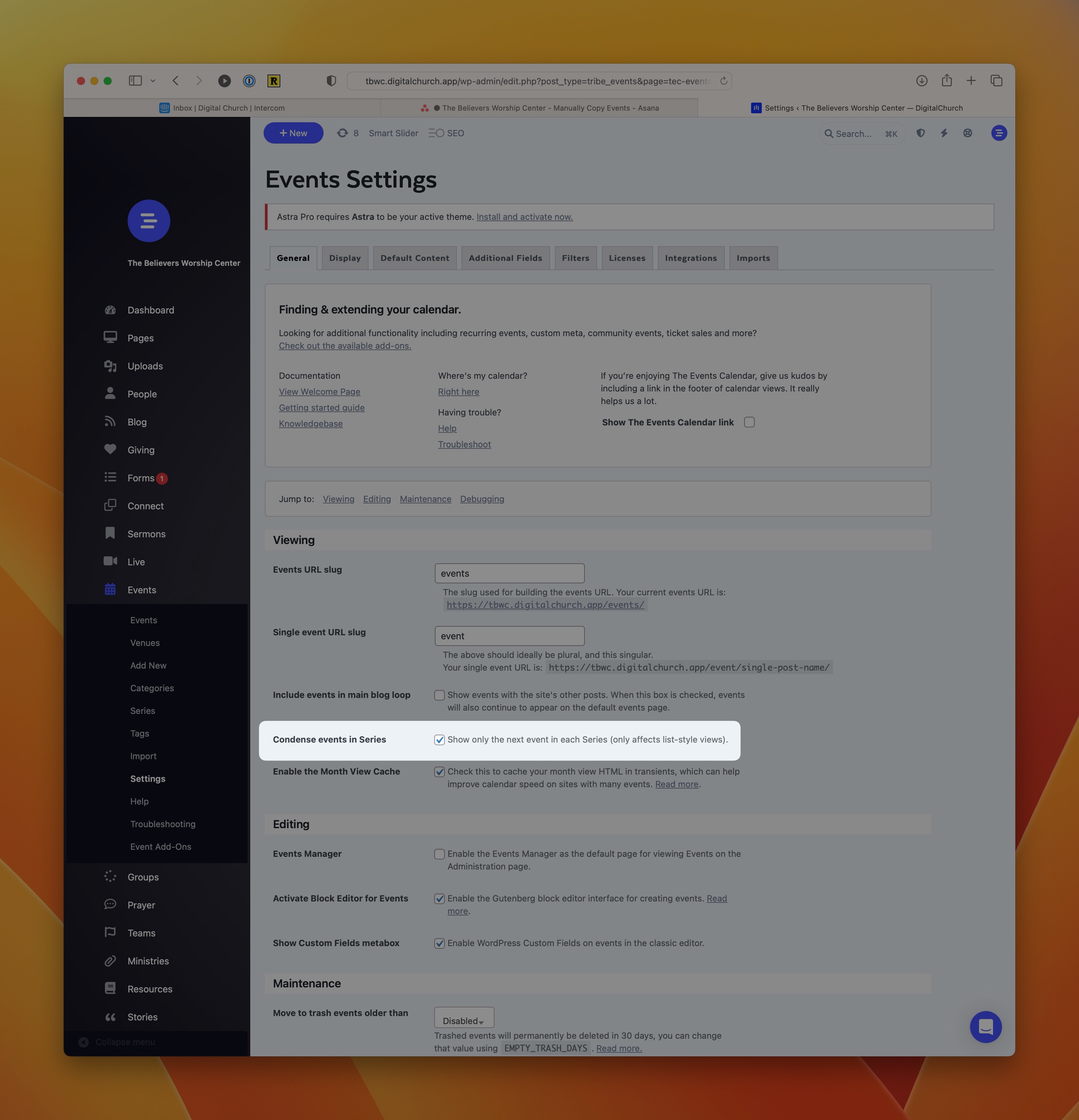The image size is (1079, 1120).
Task: Open Event Add-Ons submenu item
Action: pyautogui.click(x=161, y=847)
